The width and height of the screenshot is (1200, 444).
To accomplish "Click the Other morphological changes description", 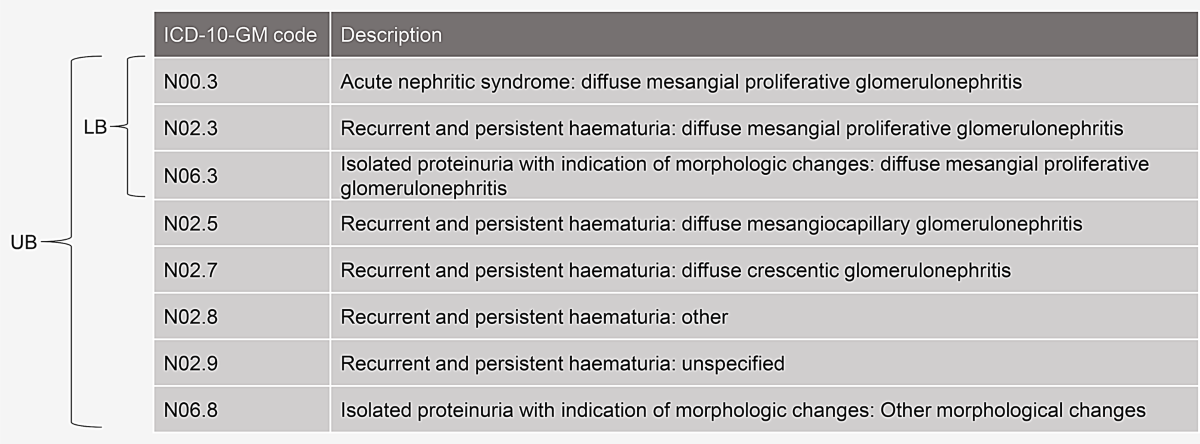I will click(742, 410).
